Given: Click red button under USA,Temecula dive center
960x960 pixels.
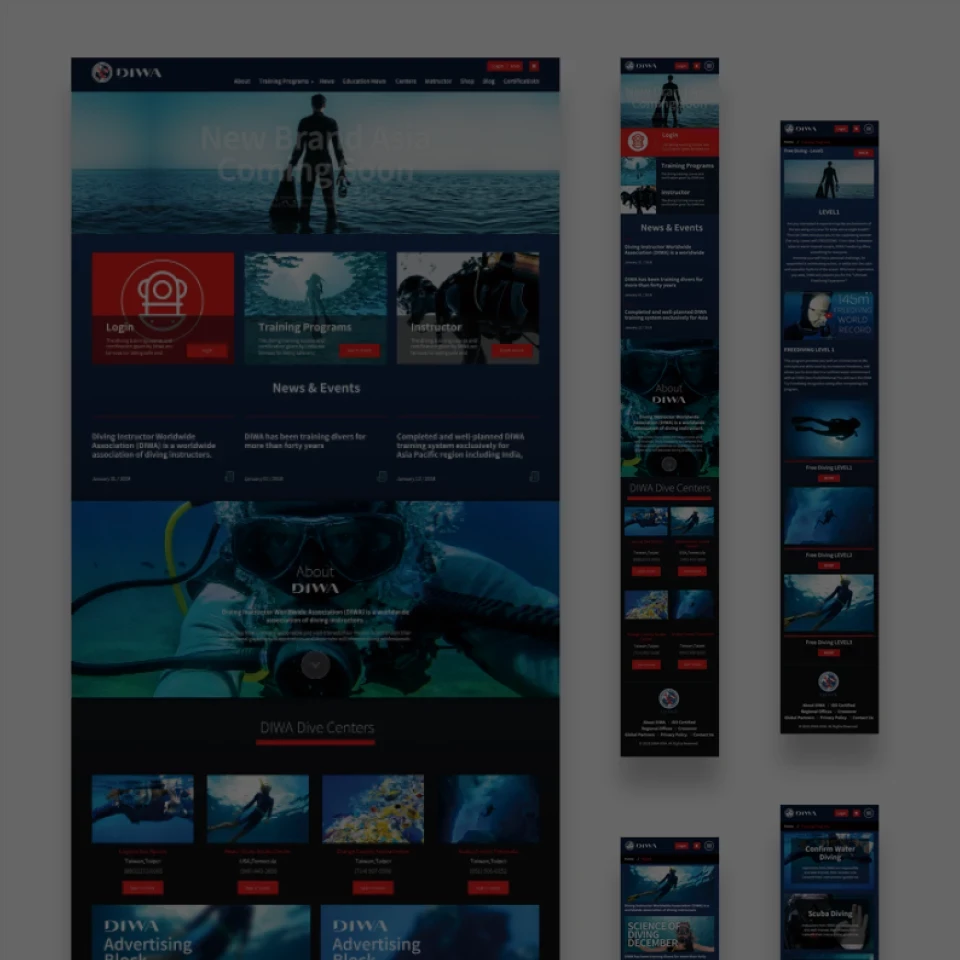Looking at the screenshot, I should click(258, 888).
